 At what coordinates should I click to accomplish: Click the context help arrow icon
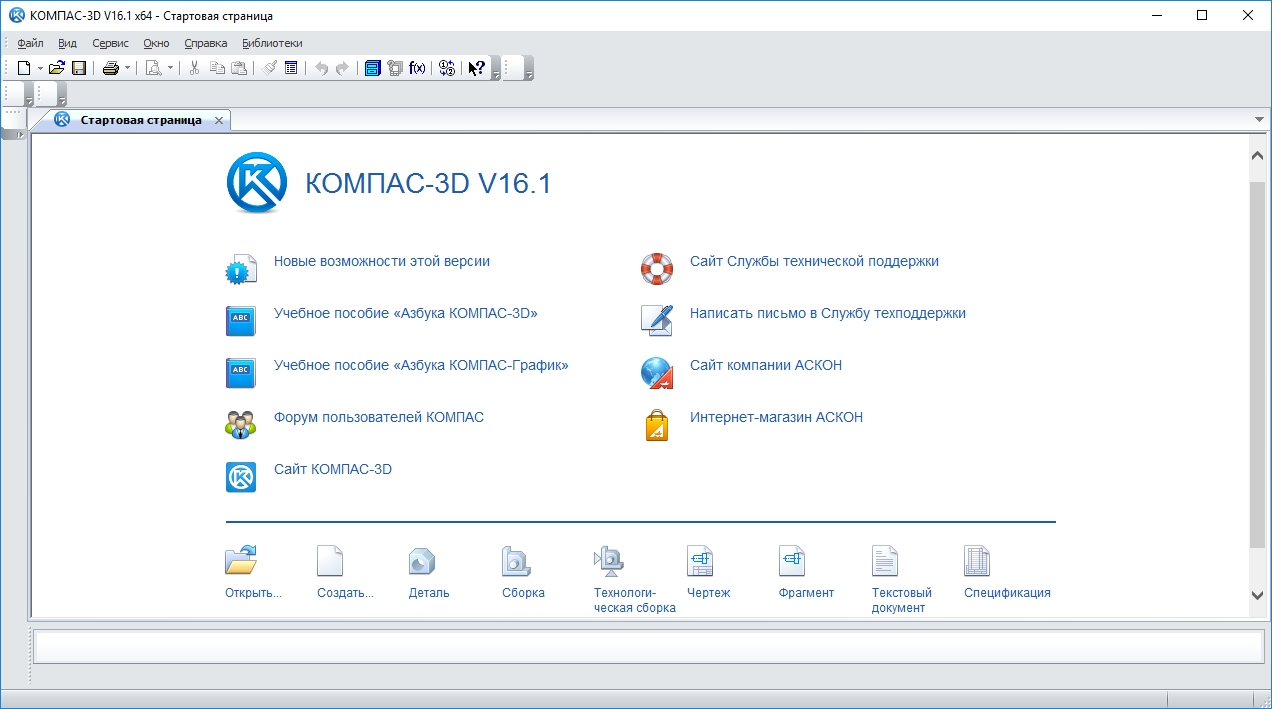[x=477, y=68]
